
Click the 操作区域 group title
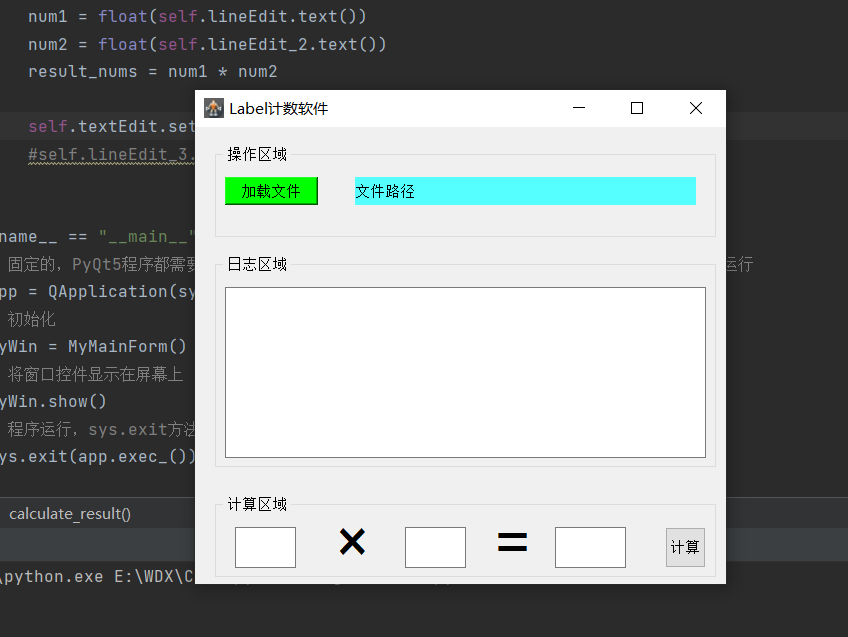click(x=257, y=155)
